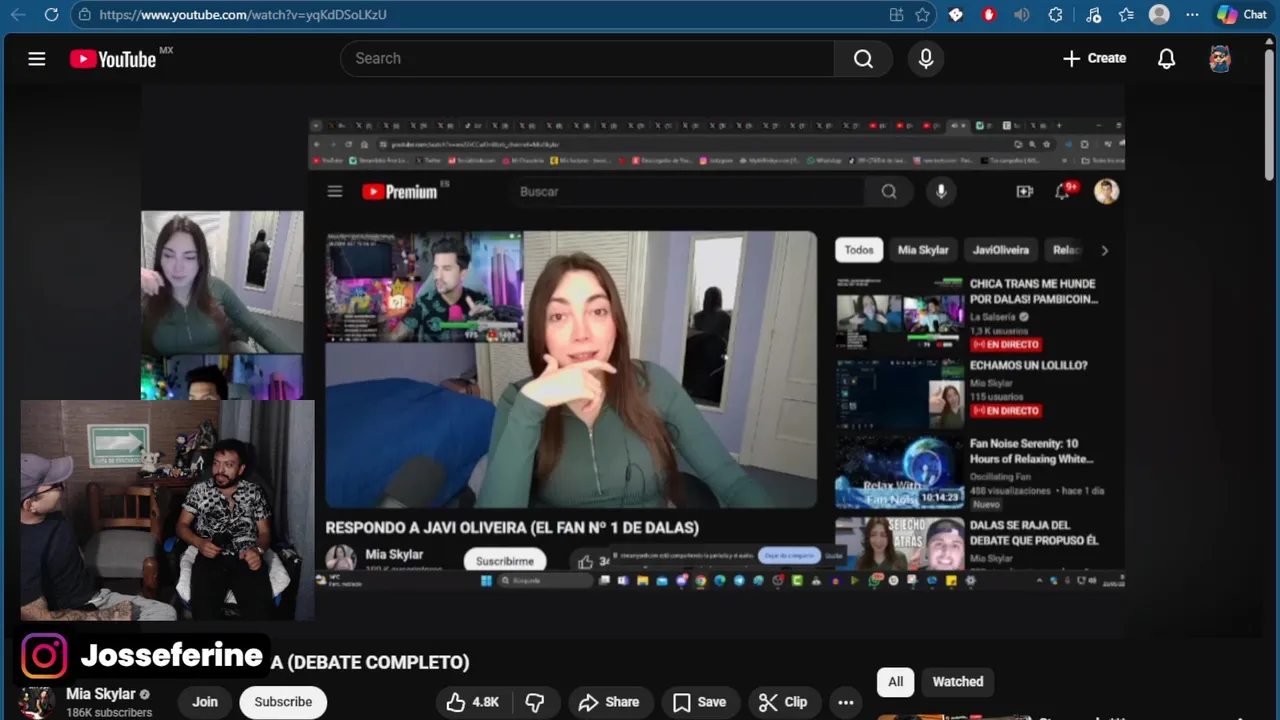1280x720 pixels.
Task: Open the browser profile avatar
Action: click(1160, 15)
